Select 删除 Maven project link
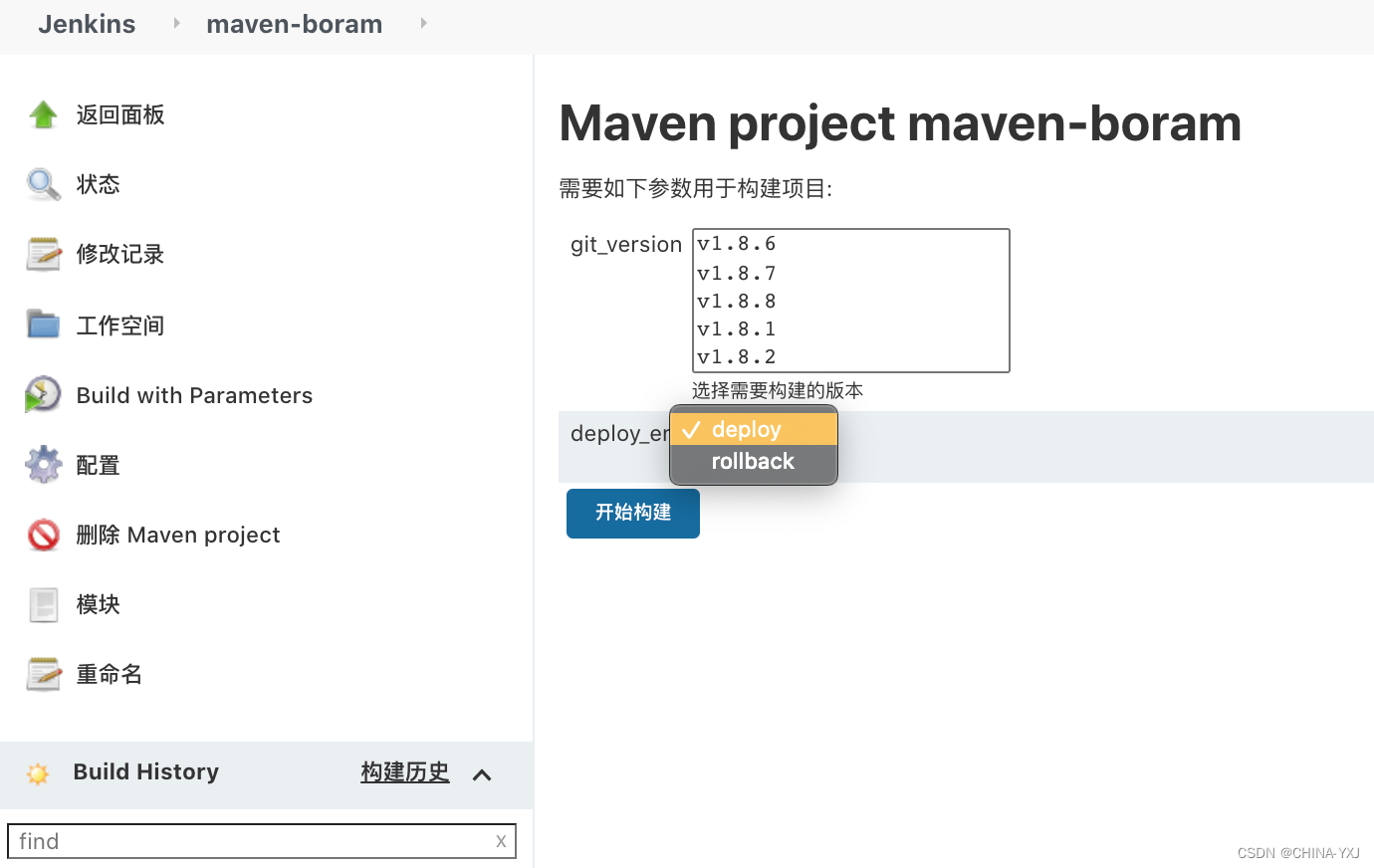The width and height of the screenshot is (1374, 868). (178, 535)
